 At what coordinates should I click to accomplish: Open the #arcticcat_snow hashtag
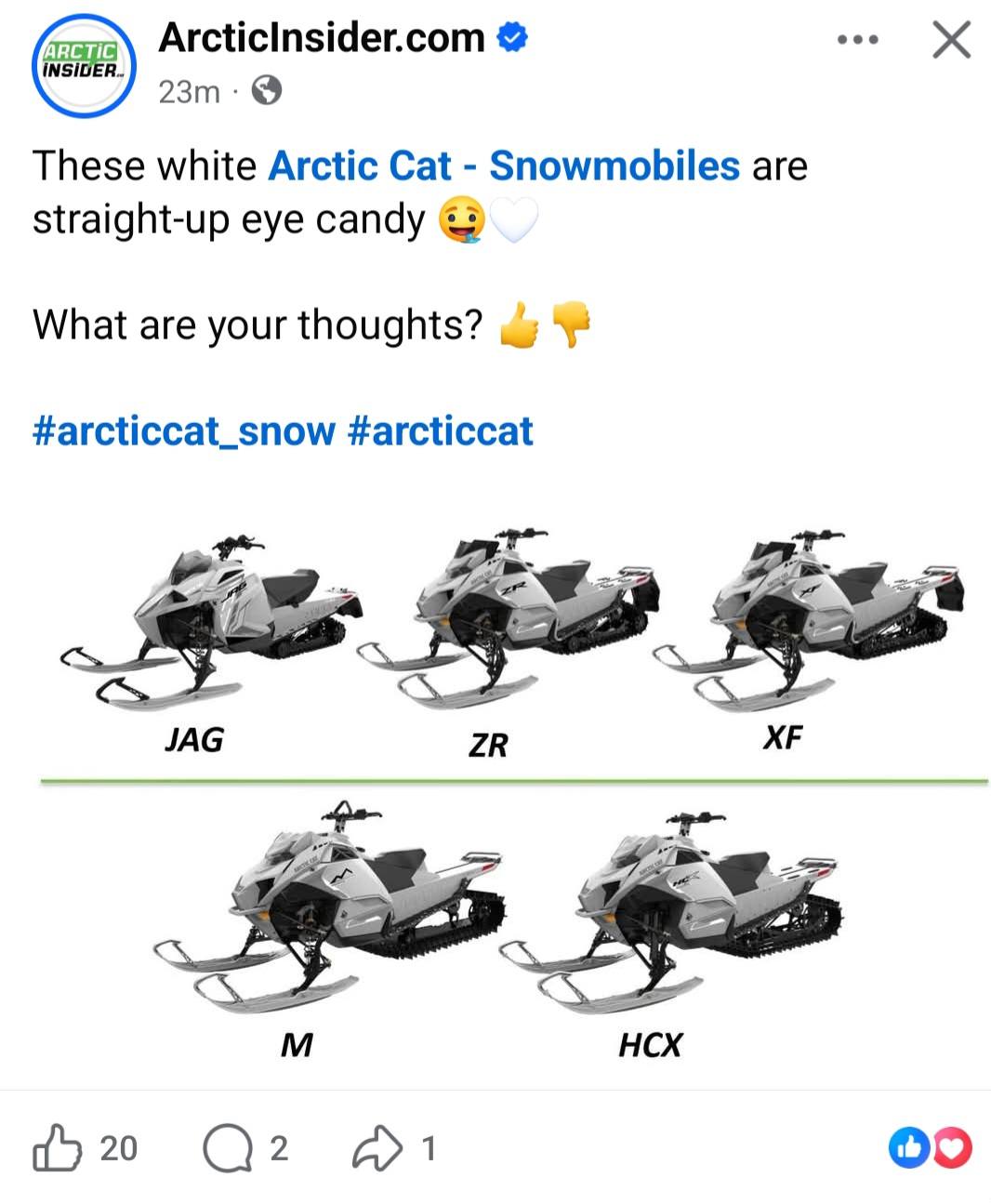coord(183,431)
